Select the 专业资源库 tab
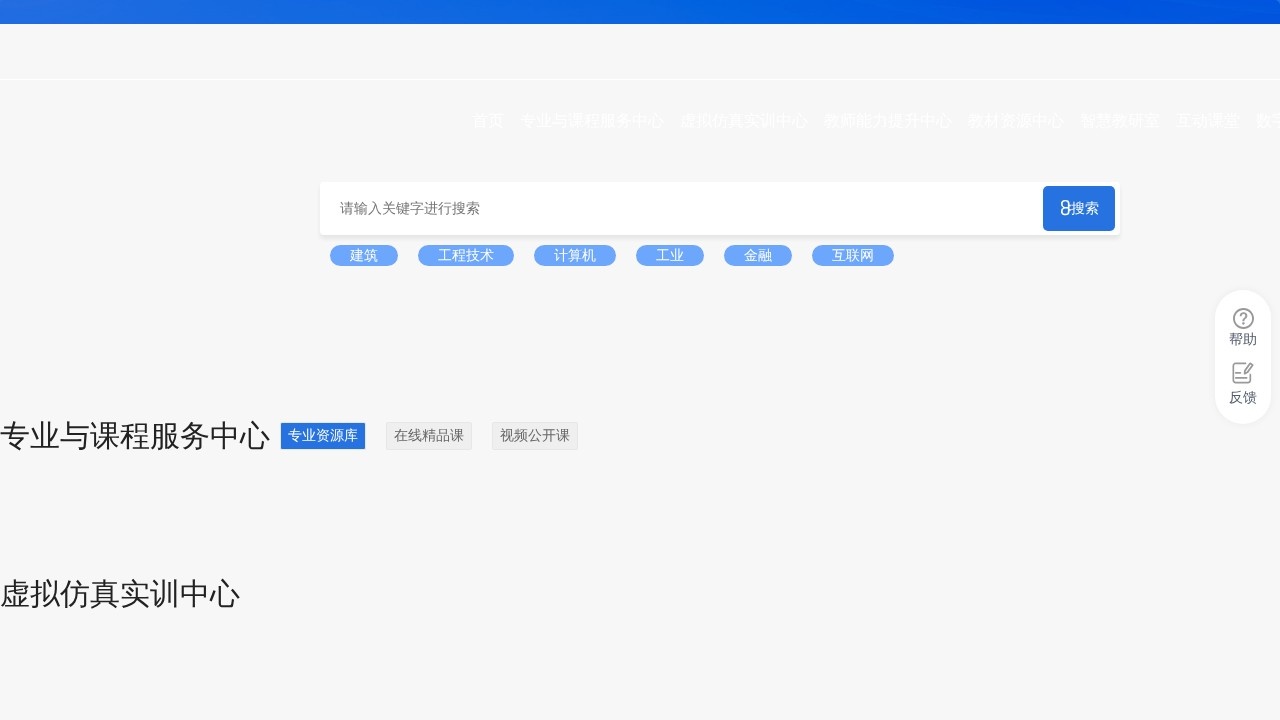1280x720 pixels. click(322, 435)
